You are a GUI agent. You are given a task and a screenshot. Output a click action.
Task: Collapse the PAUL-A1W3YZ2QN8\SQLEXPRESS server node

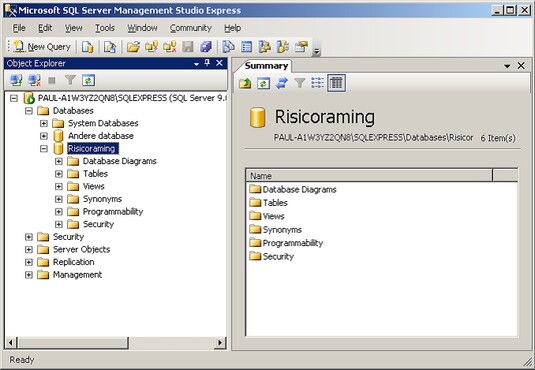(x=14, y=98)
